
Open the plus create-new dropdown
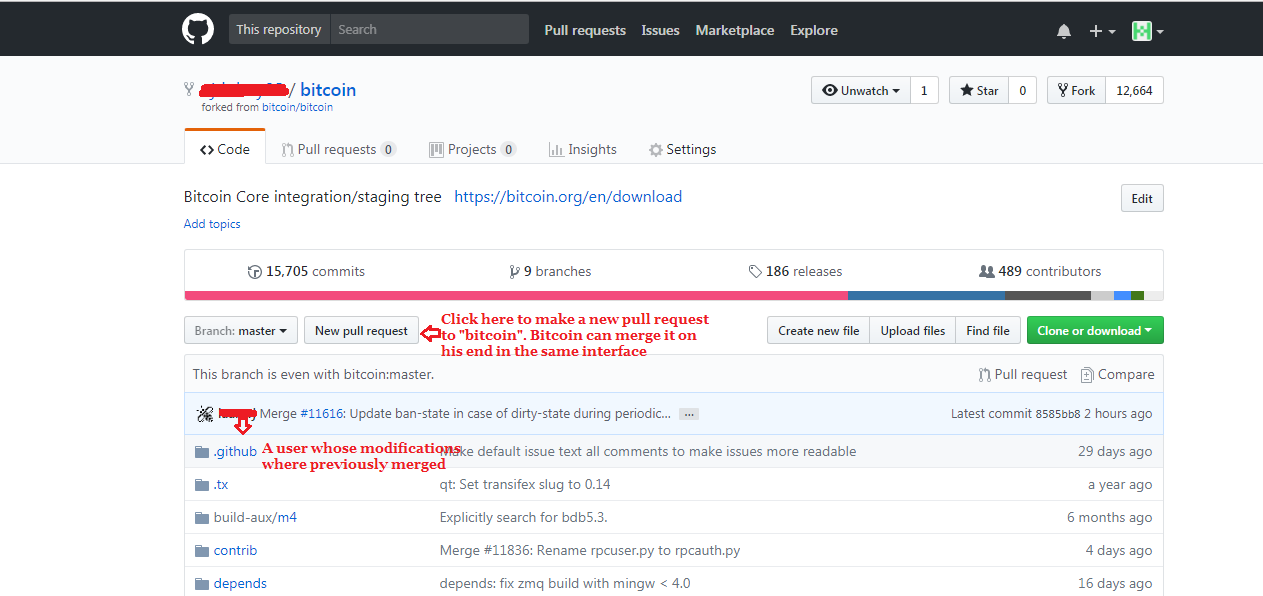(x=1102, y=31)
